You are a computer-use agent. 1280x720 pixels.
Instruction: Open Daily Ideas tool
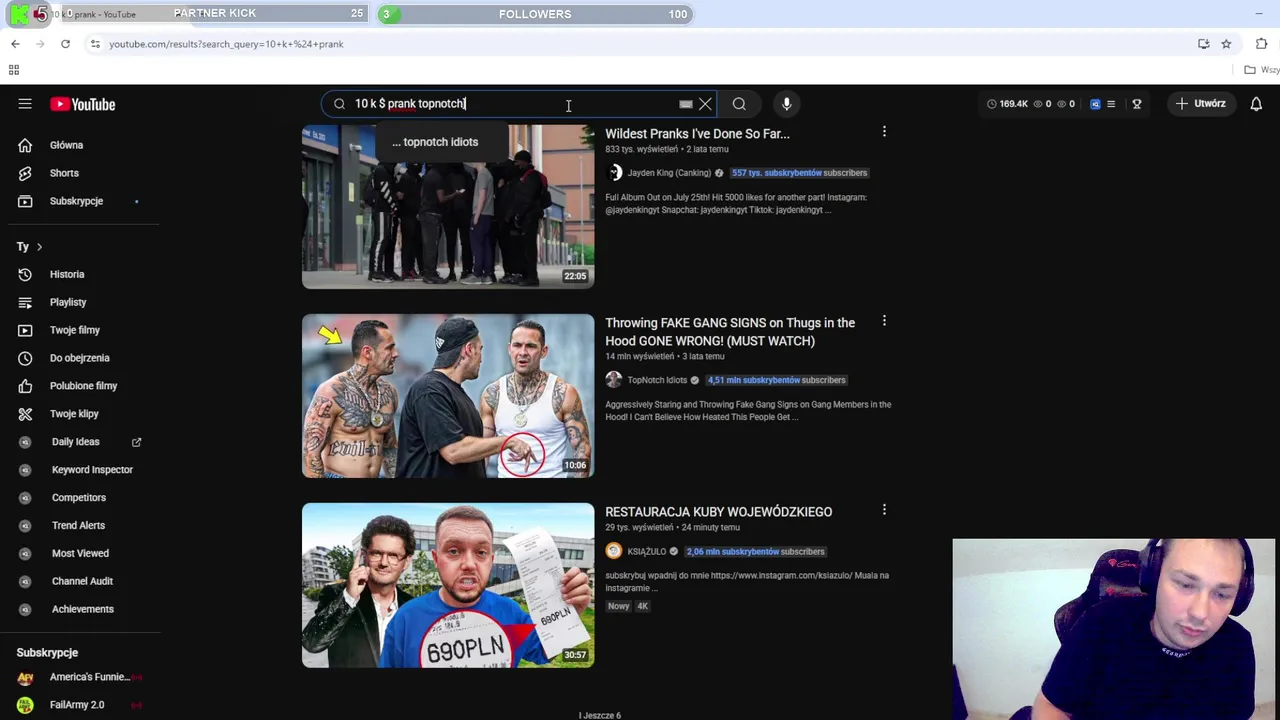click(76, 442)
